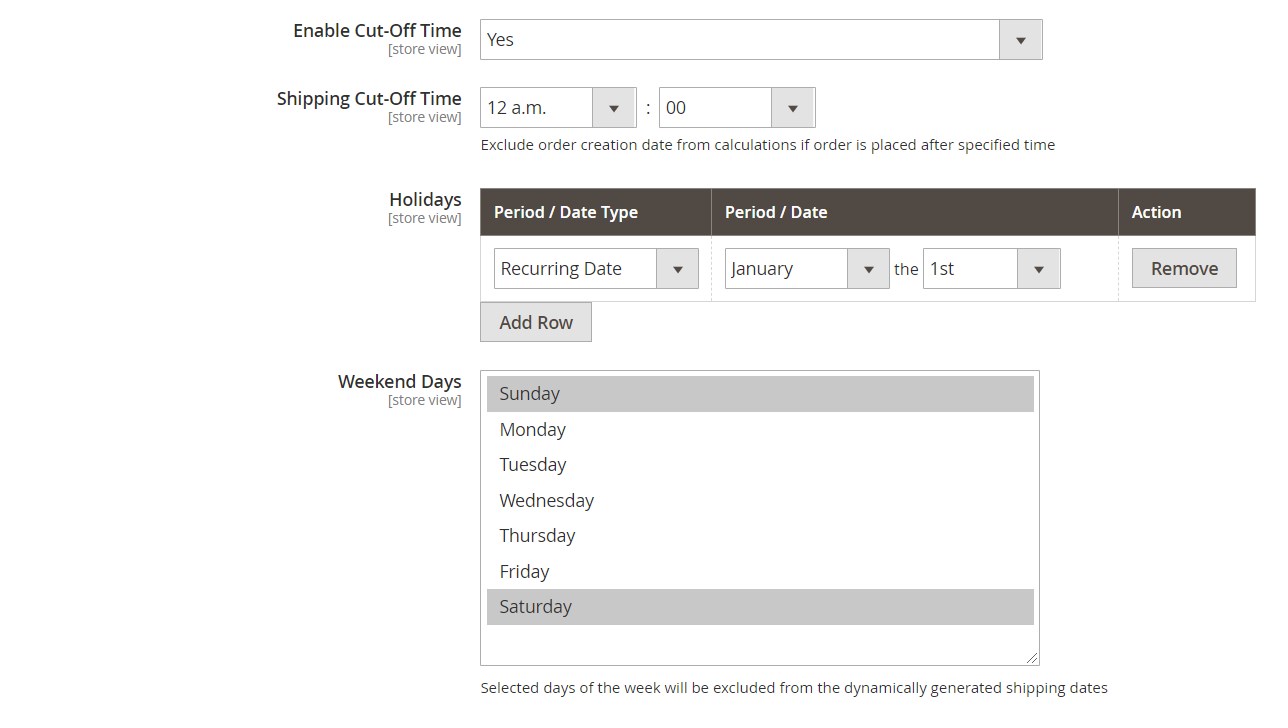Select Friday in Weekend Days list

(759, 572)
